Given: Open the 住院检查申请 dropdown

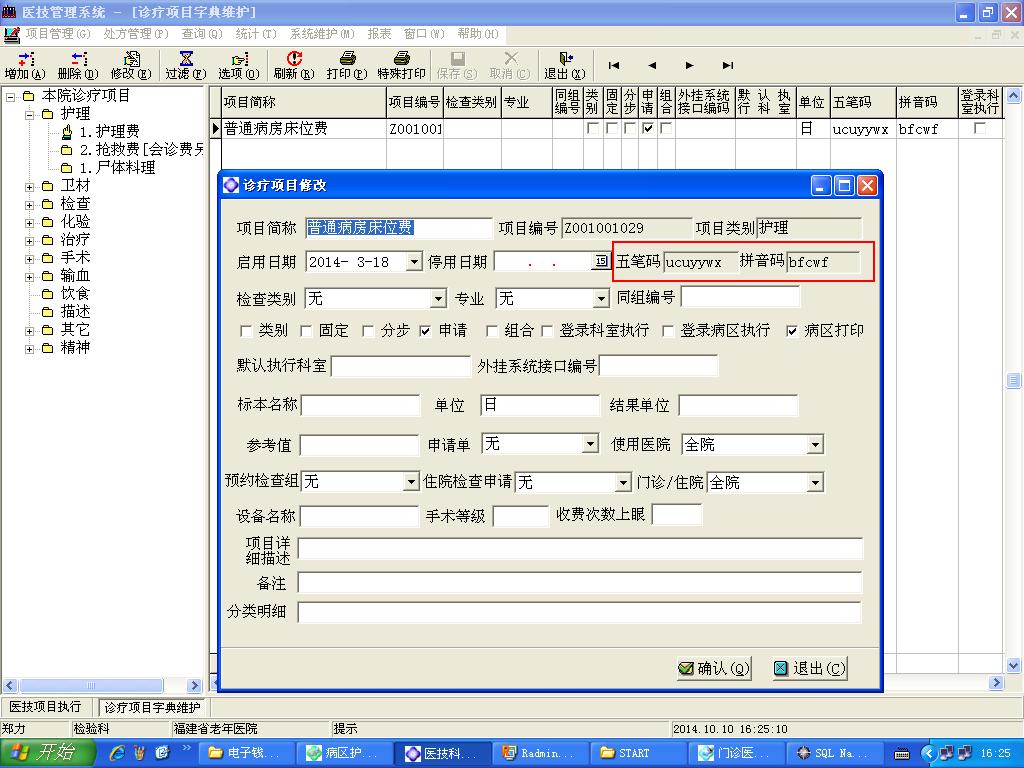Looking at the screenshot, I should click(x=623, y=483).
